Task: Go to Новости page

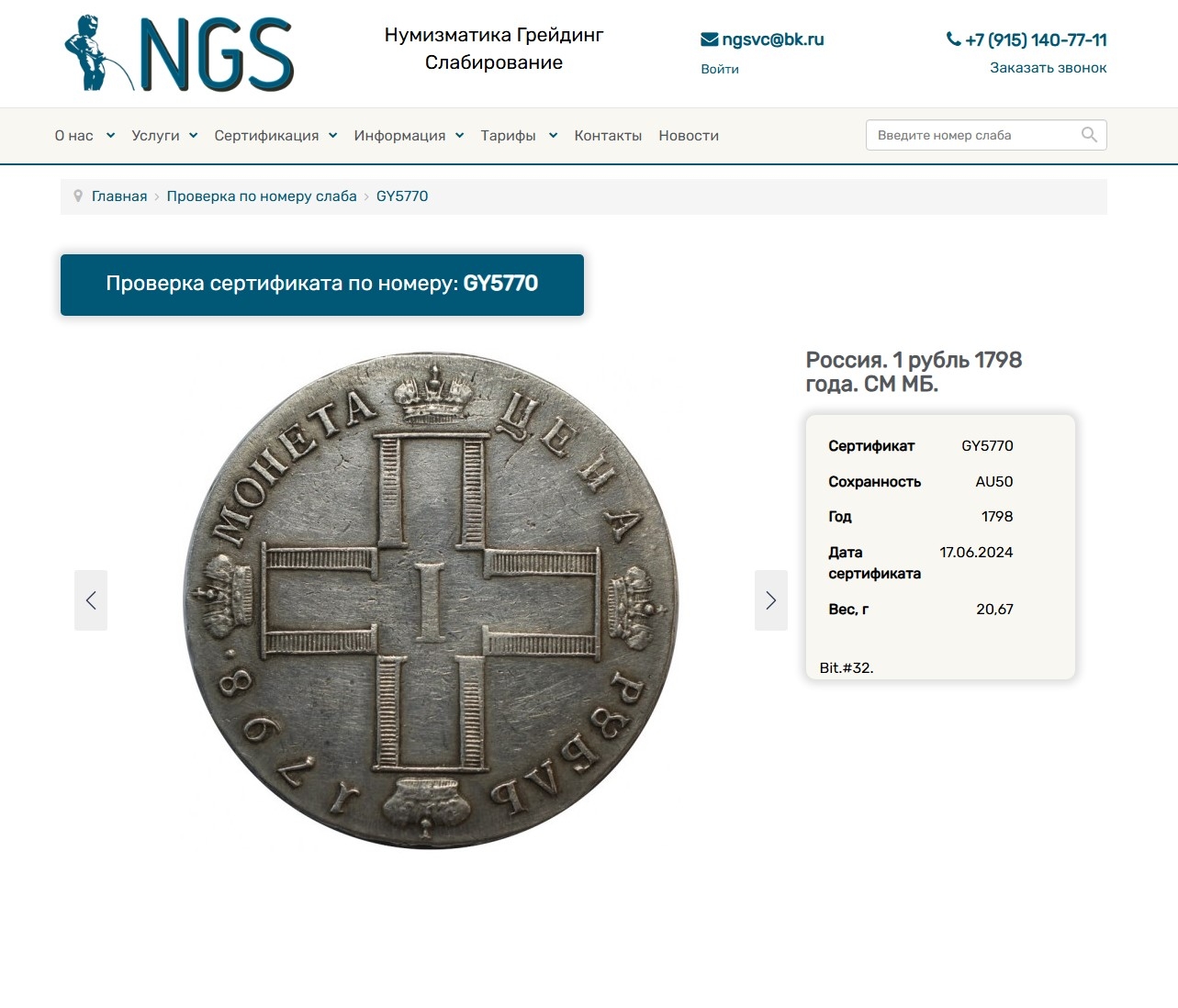Action: pos(689,136)
